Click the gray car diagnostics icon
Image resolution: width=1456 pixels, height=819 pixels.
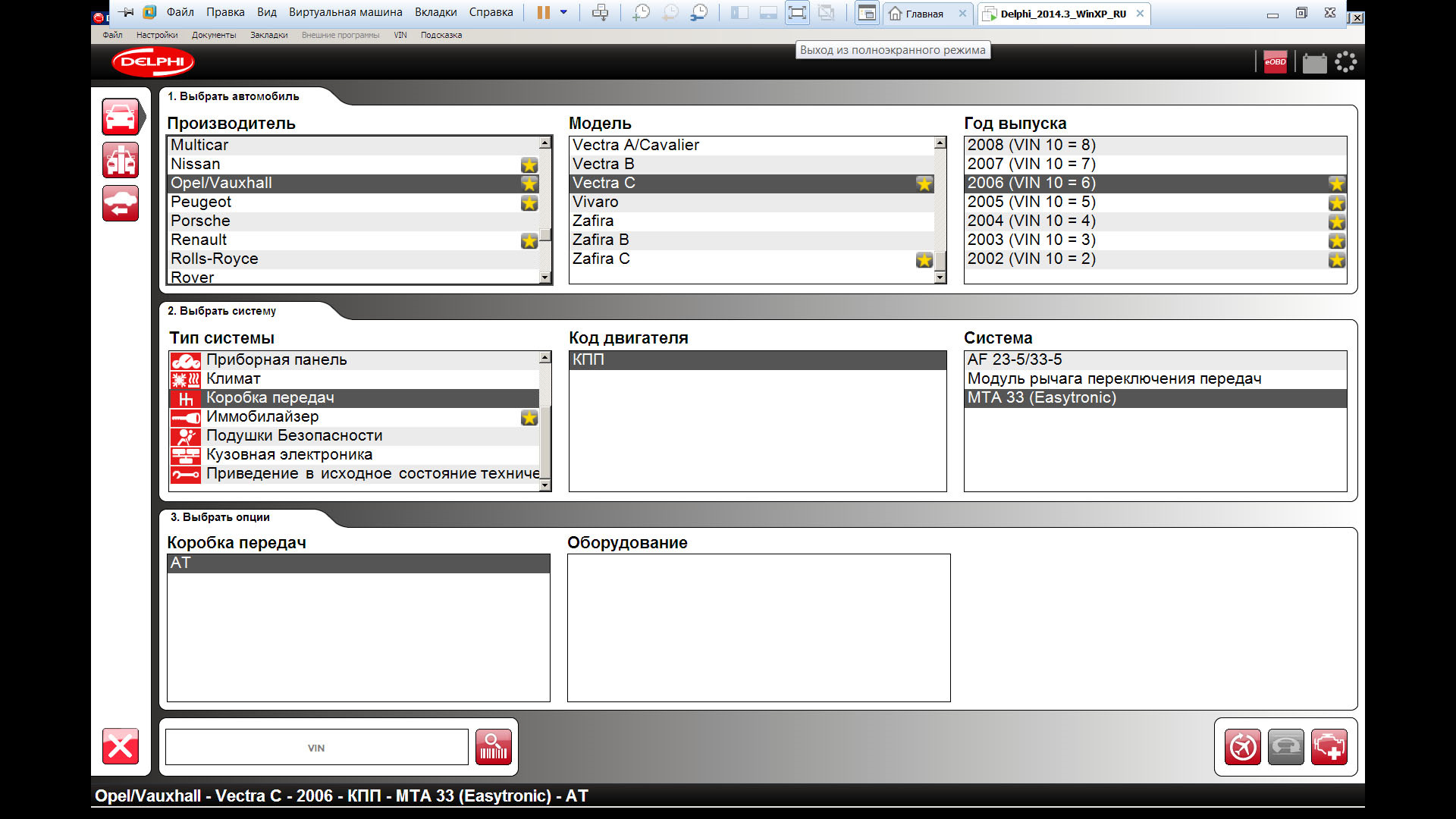[x=1286, y=747]
